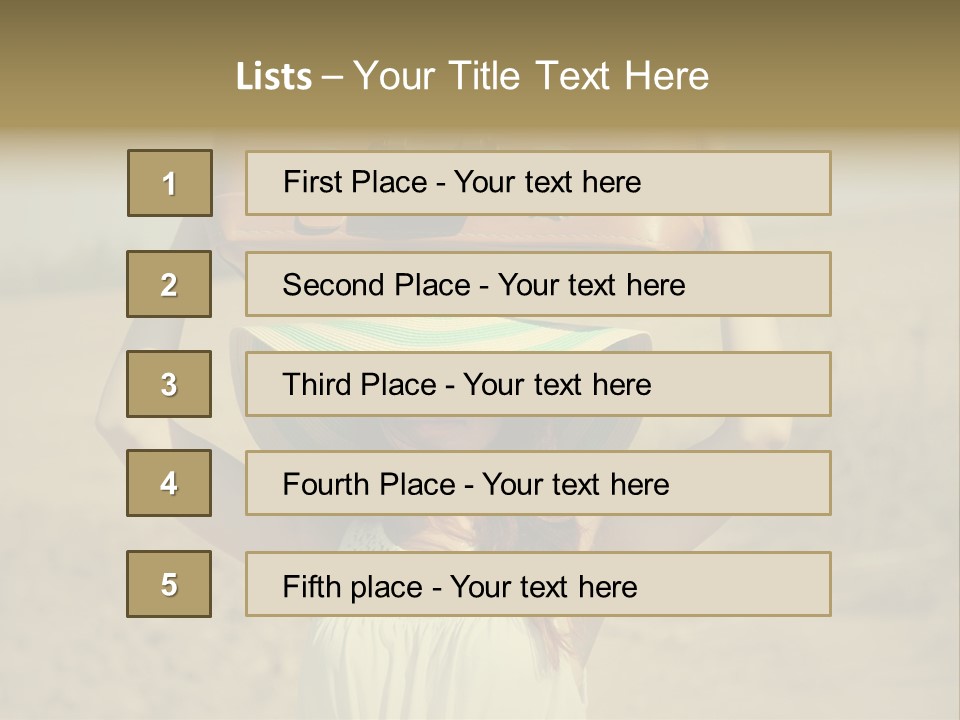The width and height of the screenshot is (960, 720).
Task: Click the word 'Third' in the list
Action: tap(318, 385)
